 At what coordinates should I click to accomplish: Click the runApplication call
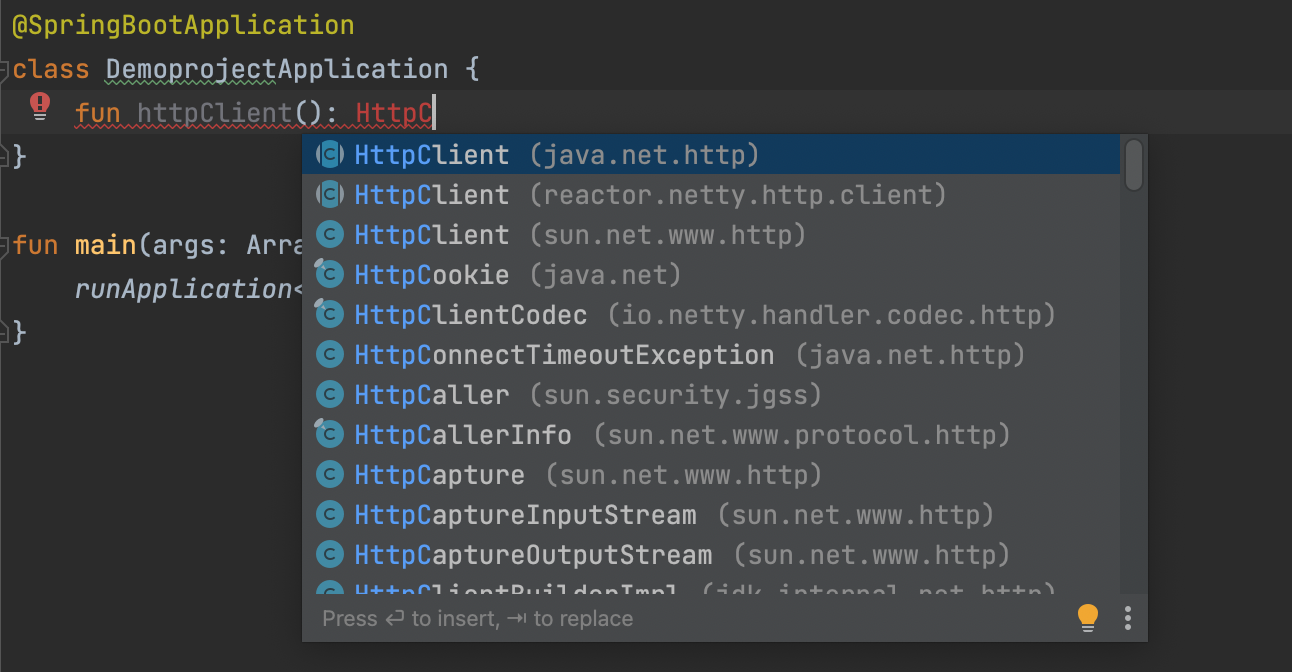tap(182, 289)
